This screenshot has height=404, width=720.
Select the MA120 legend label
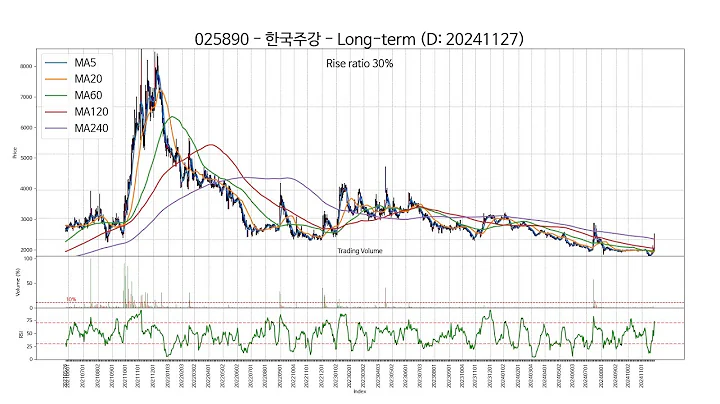point(91,112)
